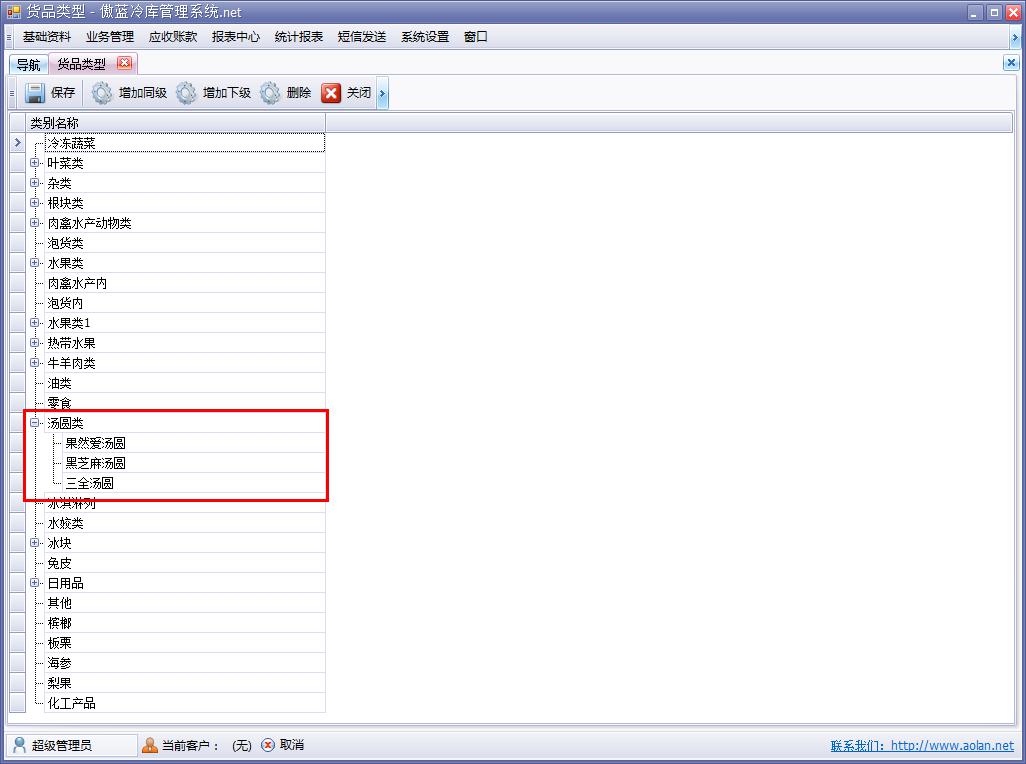This screenshot has height=764, width=1026.
Task: Close the 货品类型 tab with its red X
Action: 124,63
